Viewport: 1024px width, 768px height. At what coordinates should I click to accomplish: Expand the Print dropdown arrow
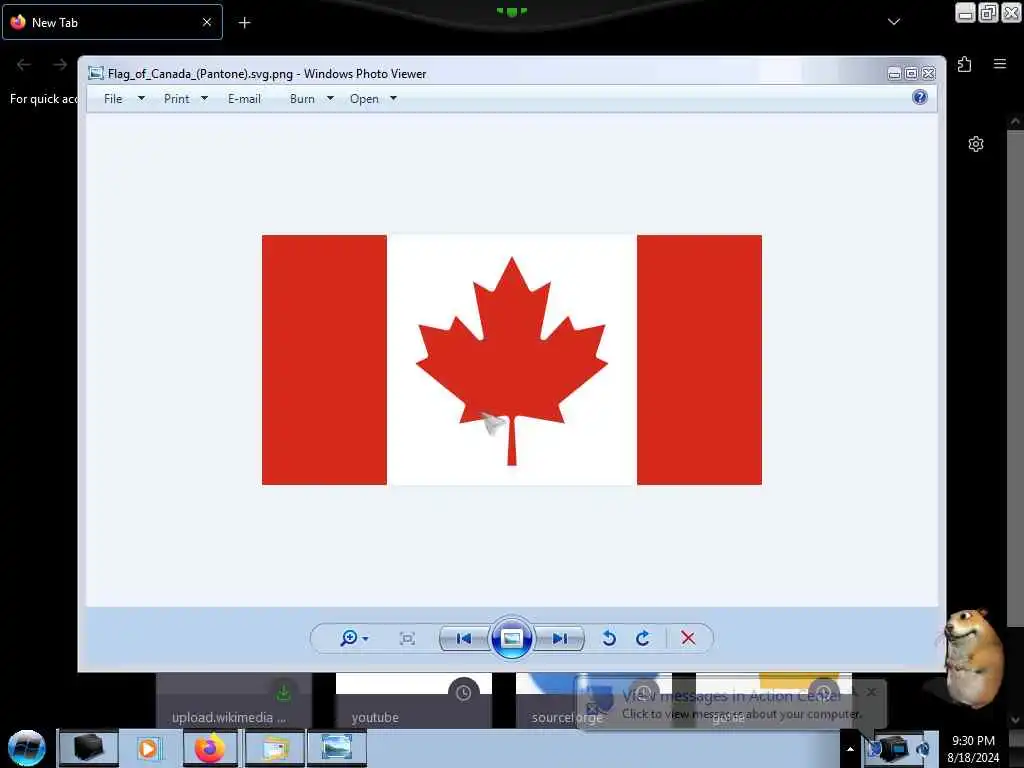204,99
